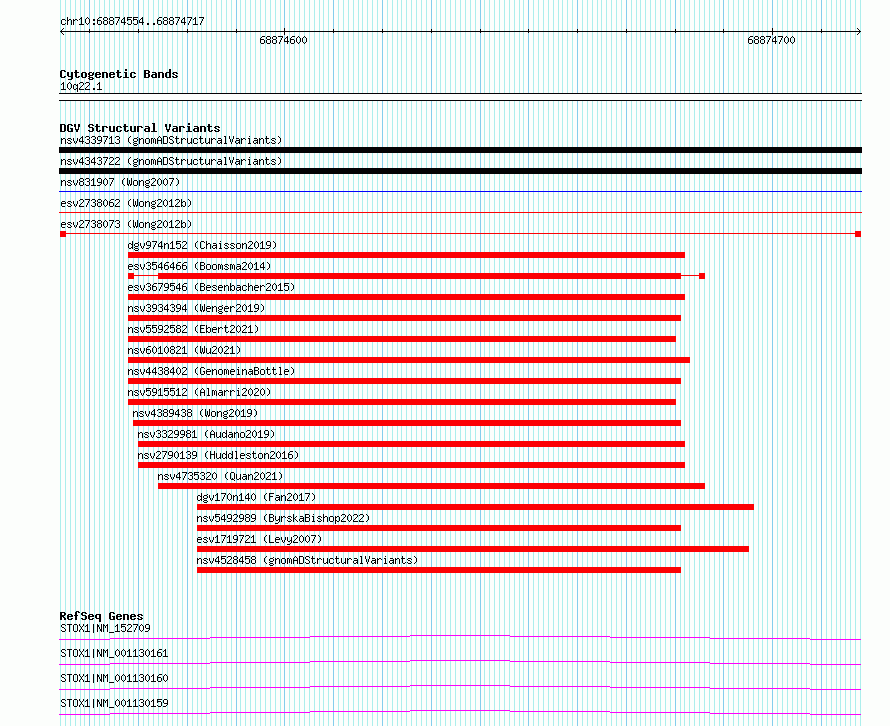The image size is (890, 726).
Task: Click the chr10:68874554..68874717 region label
Action: (x=132, y=21)
